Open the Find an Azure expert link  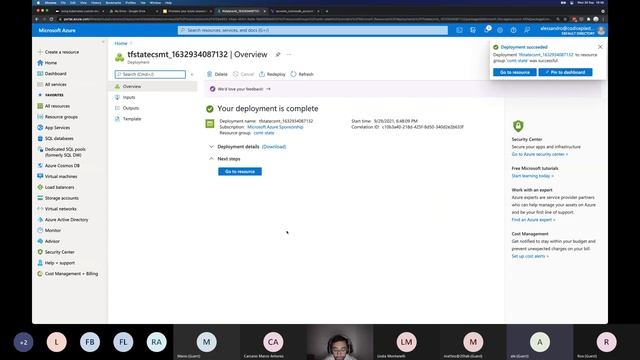[533, 220]
